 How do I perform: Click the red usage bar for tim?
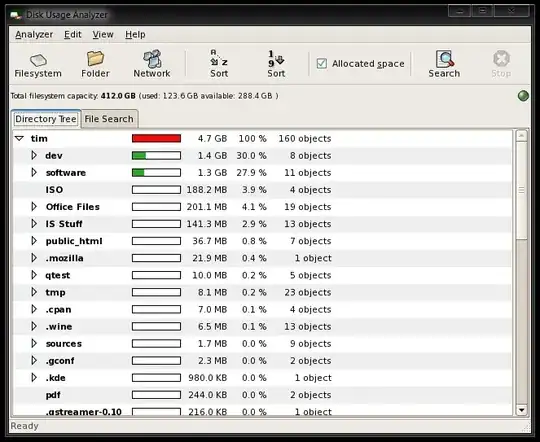pyautogui.click(x=156, y=138)
